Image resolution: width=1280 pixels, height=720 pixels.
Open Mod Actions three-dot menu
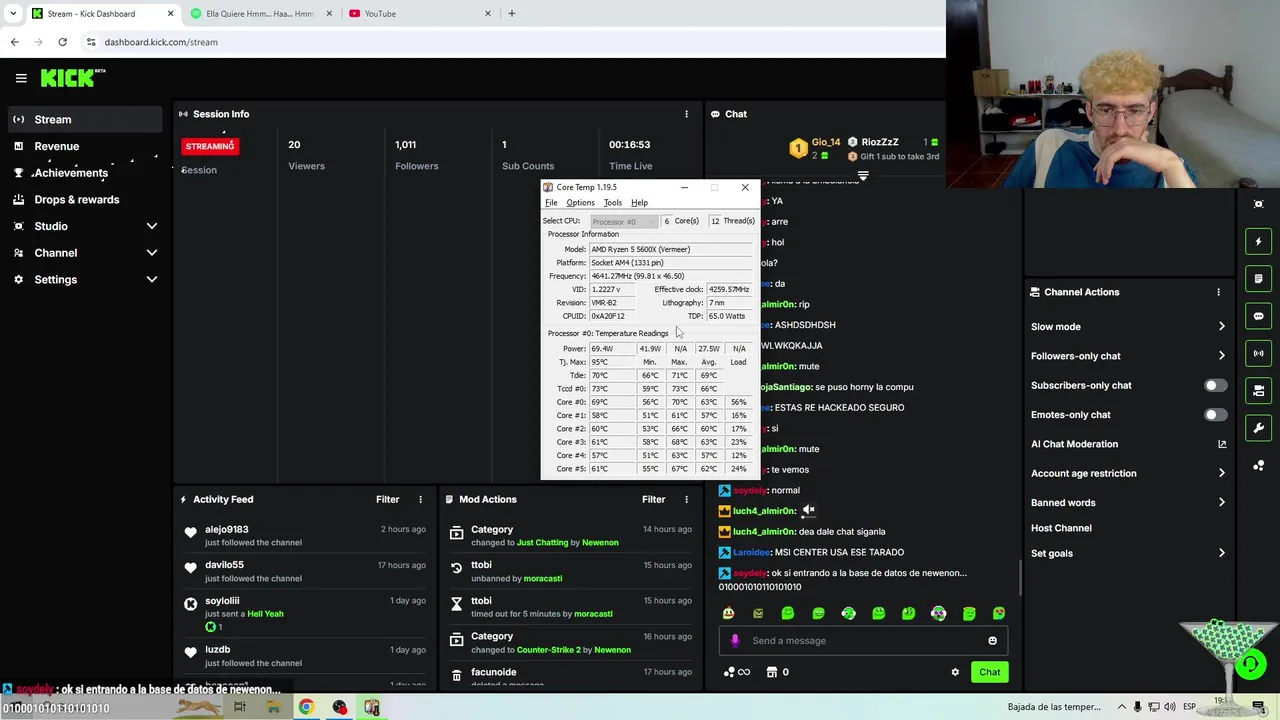click(686, 499)
